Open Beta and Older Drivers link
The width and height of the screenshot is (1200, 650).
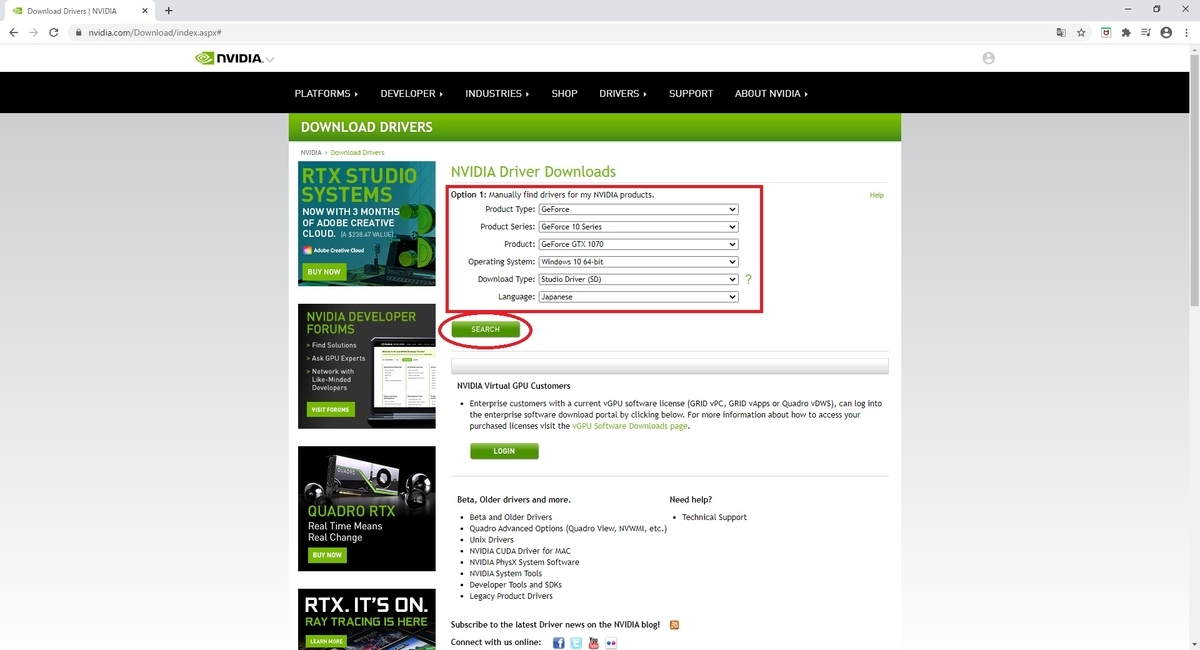tap(511, 517)
